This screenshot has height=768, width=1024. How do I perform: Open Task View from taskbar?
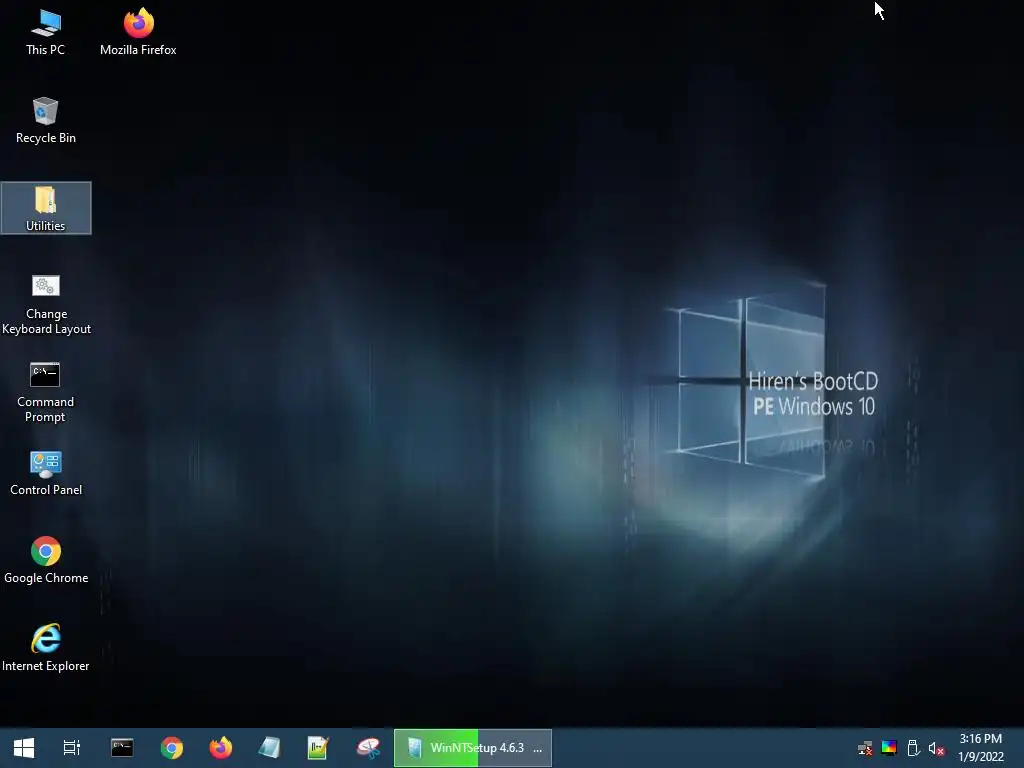[x=72, y=748]
